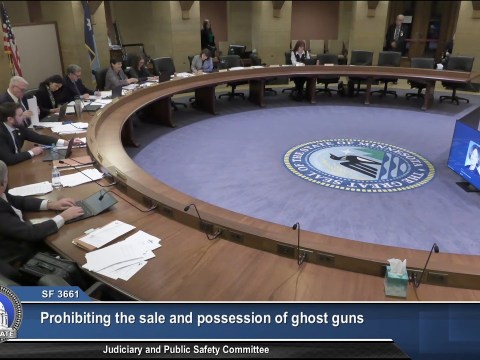Click the caption "Prohibiting the sale and possession of ghost guns"

[x=202, y=318]
